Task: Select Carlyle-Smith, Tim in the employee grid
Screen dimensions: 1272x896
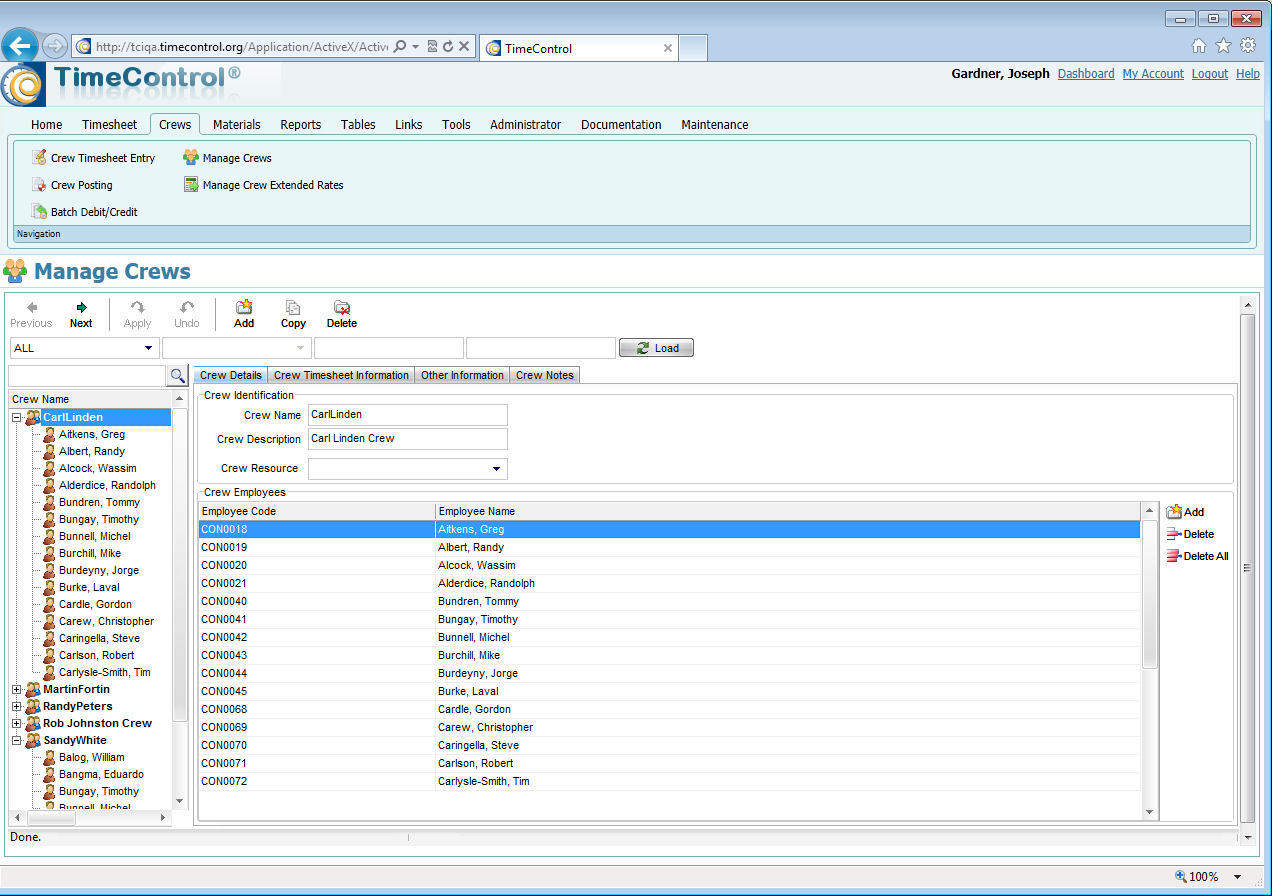Action: pos(669,782)
